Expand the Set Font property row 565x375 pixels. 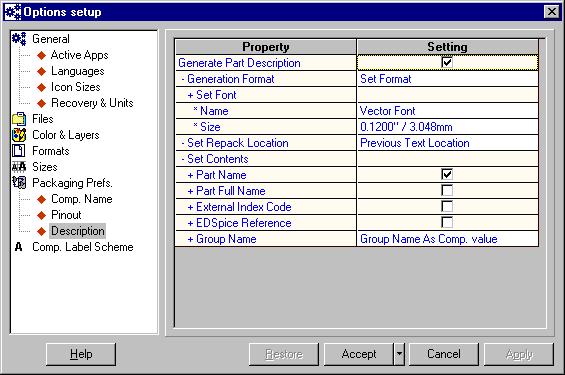pyautogui.click(x=191, y=95)
